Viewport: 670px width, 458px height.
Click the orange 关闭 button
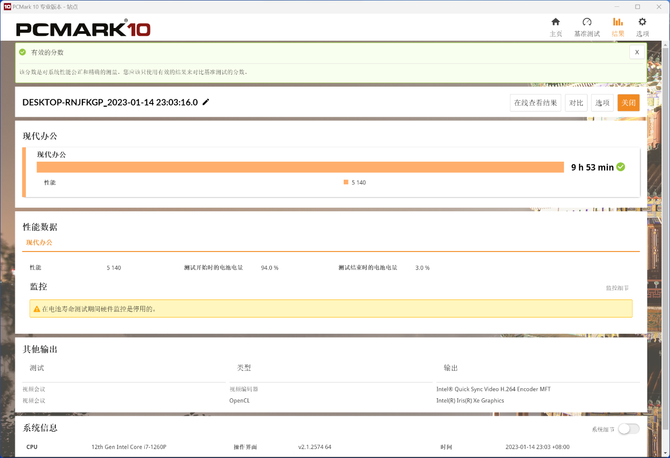tap(629, 103)
